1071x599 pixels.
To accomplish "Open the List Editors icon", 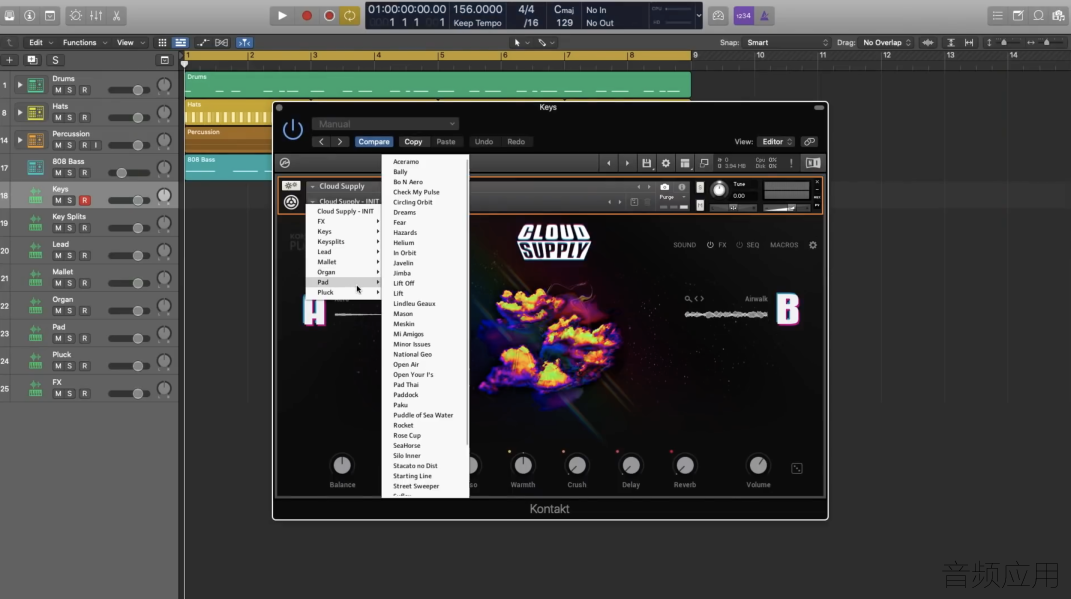I will click(997, 16).
